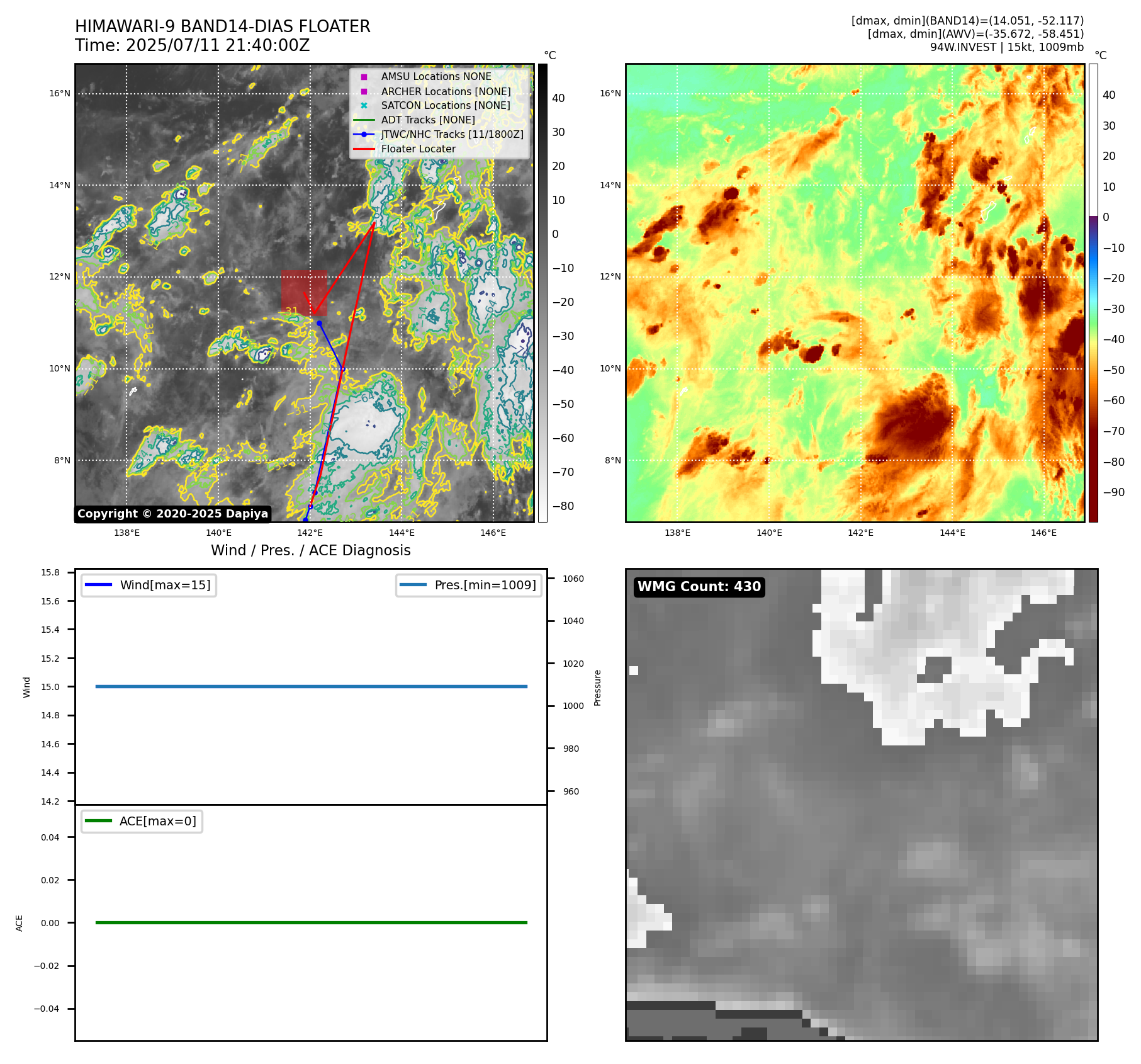Click the rainbow AWV temperature colorbar

1093,293
